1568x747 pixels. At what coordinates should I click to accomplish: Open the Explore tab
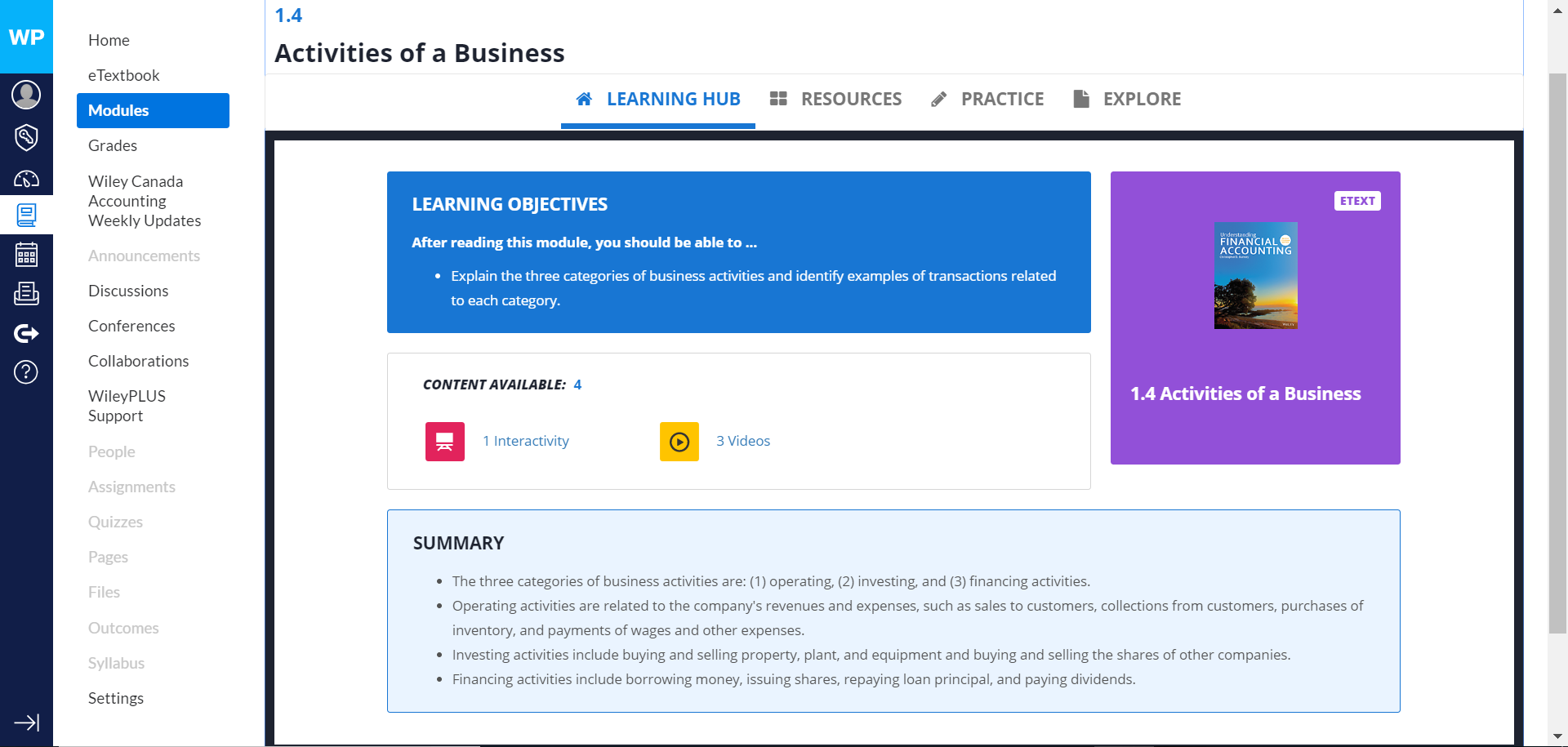point(1127,100)
